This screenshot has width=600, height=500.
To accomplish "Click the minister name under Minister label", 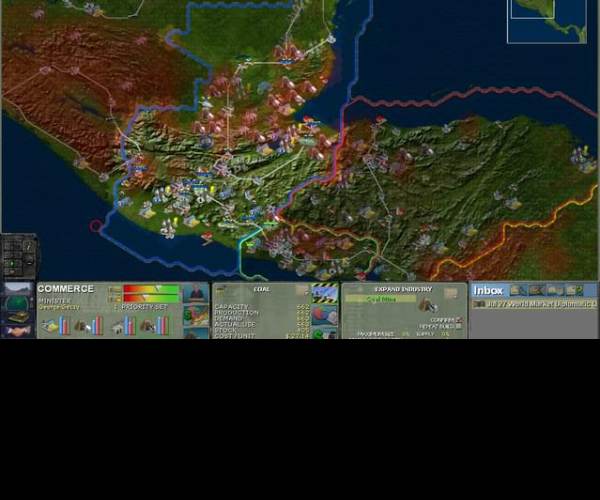I will point(59,307).
